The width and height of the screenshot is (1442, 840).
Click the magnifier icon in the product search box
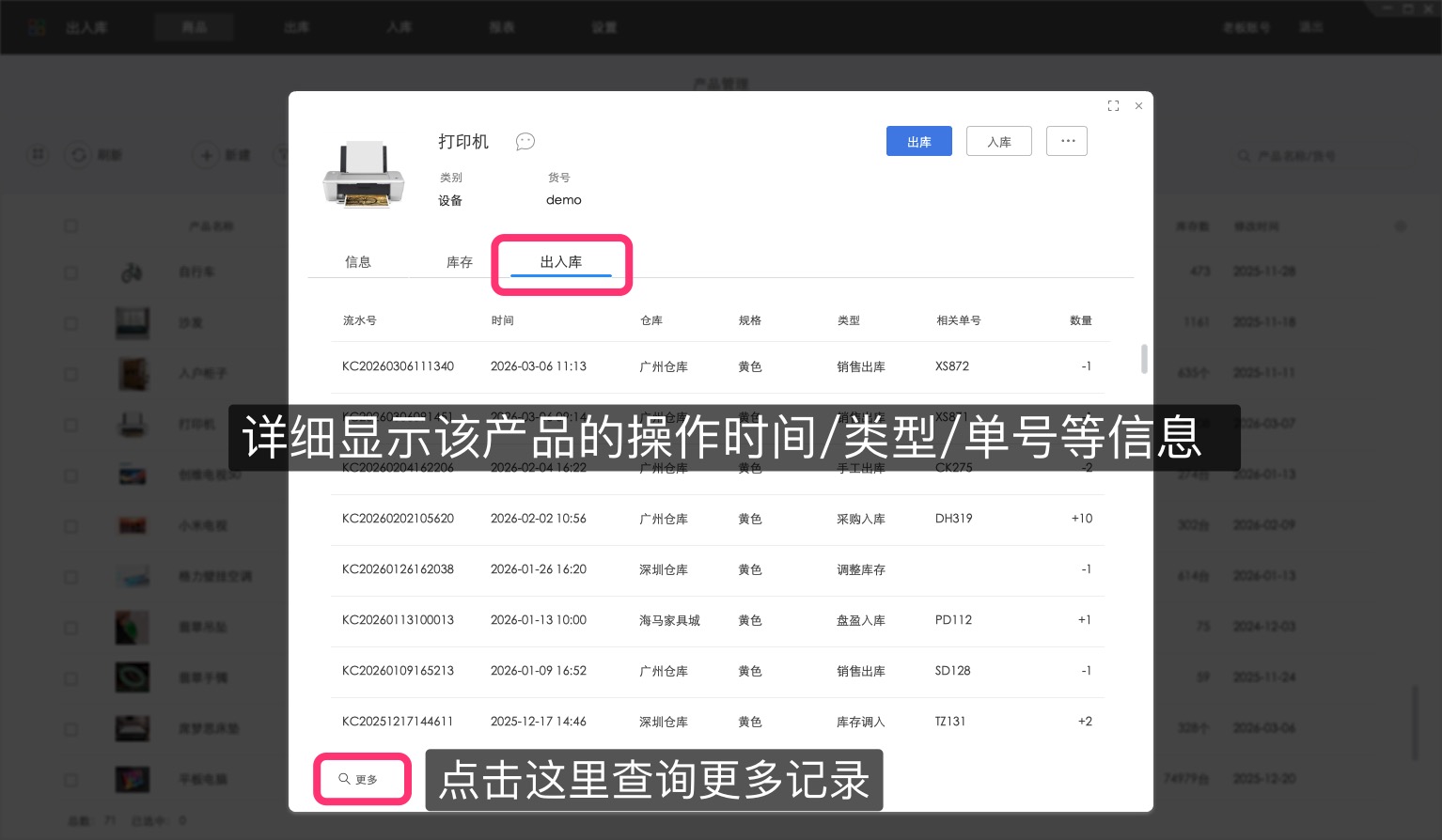(x=1245, y=156)
